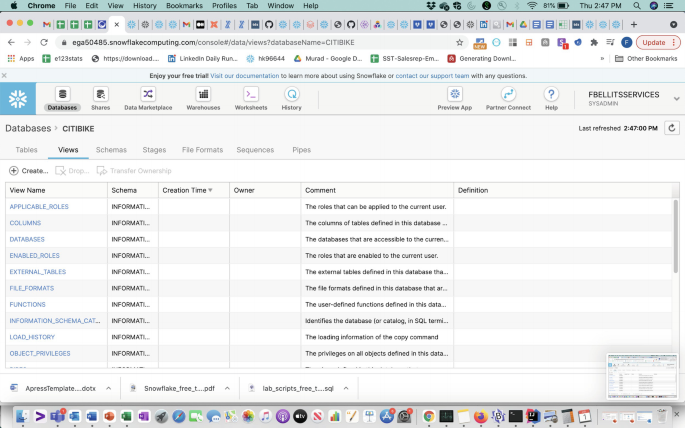
Task: Click the Help question mark icon
Action: tap(551, 95)
